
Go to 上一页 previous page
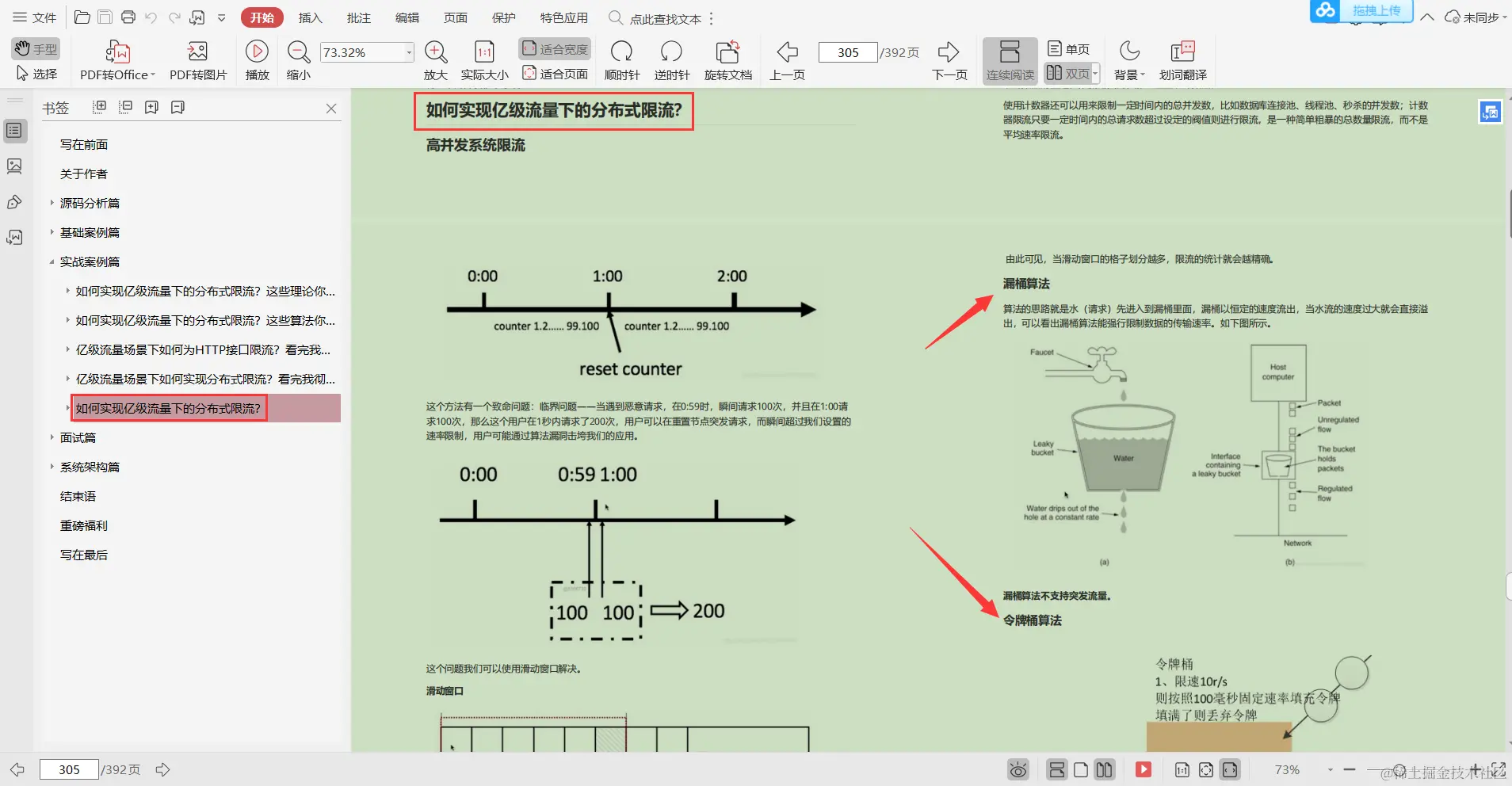click(788, 61)
